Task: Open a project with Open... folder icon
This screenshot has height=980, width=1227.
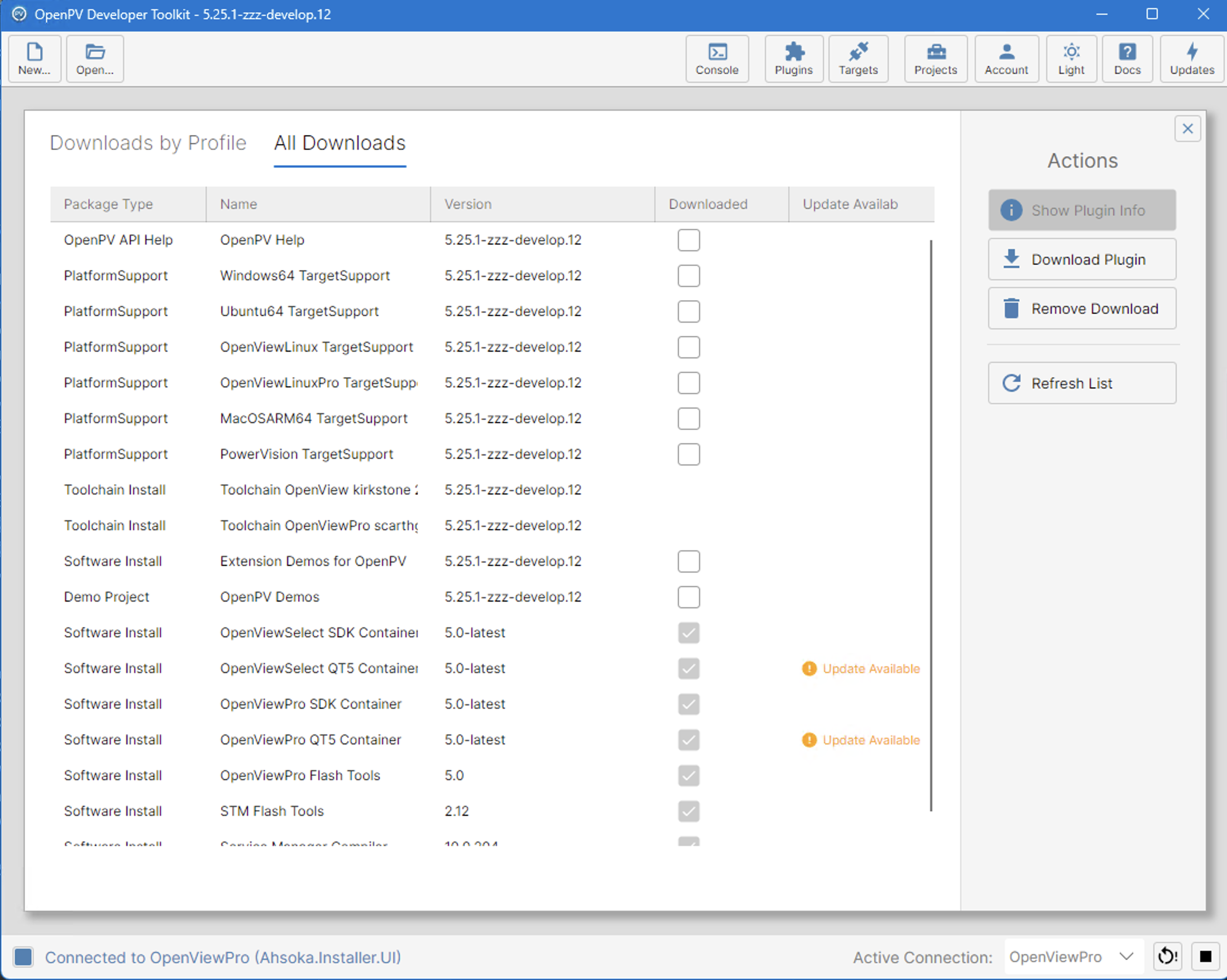Action: pos(94,59)
